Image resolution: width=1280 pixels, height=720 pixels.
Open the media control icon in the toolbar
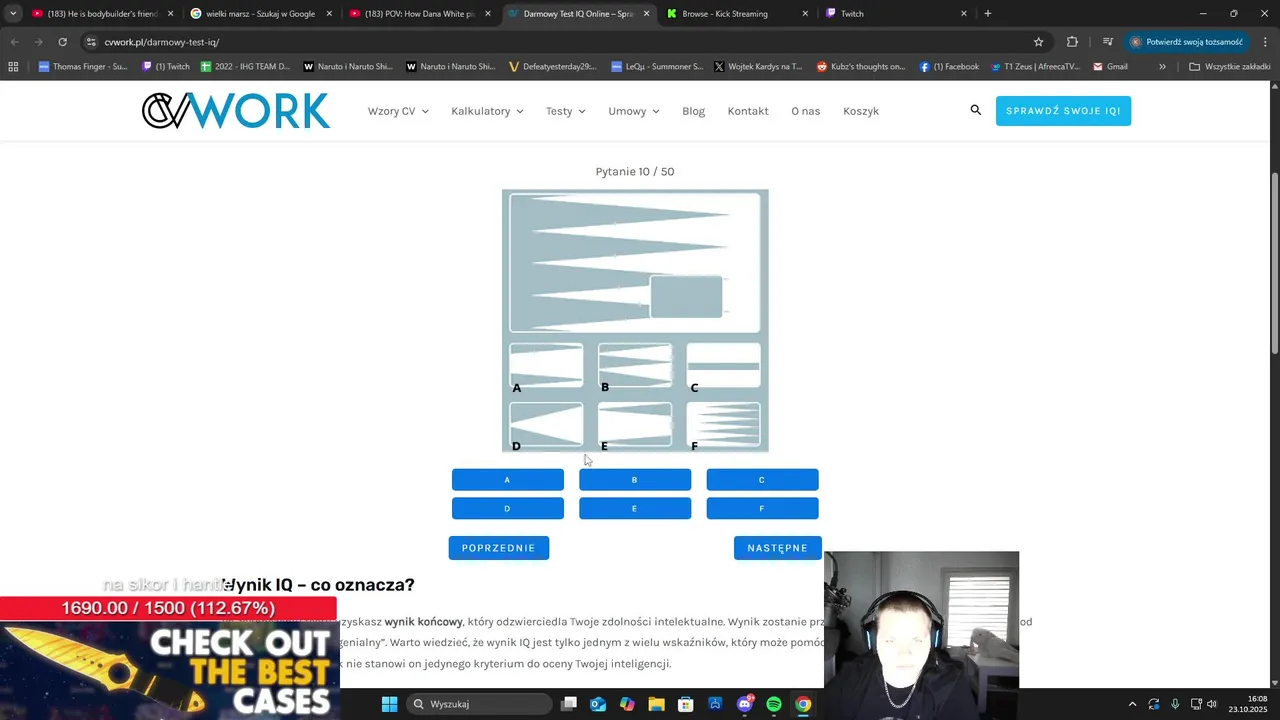pos(1108,42)
